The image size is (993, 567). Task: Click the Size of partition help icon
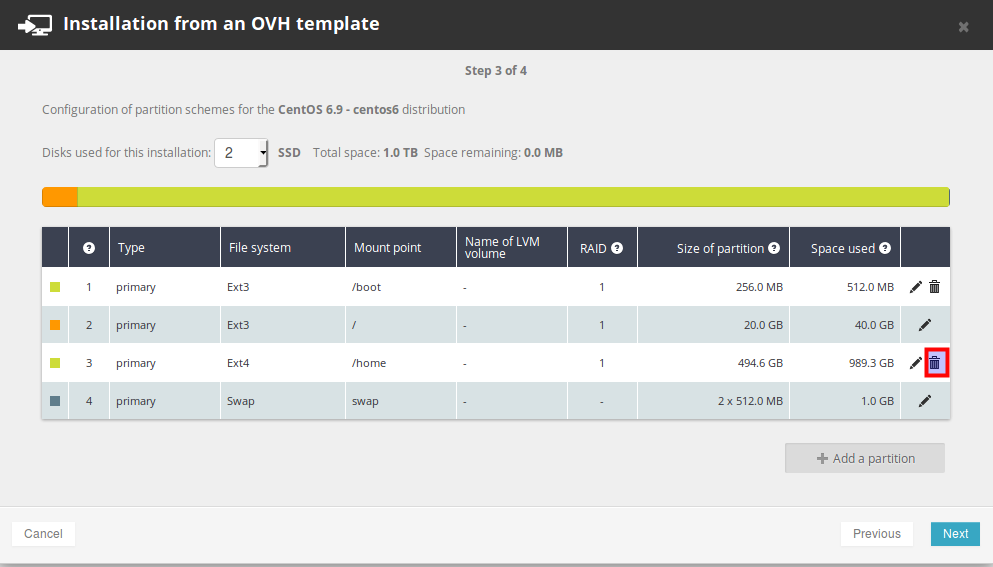774,248
